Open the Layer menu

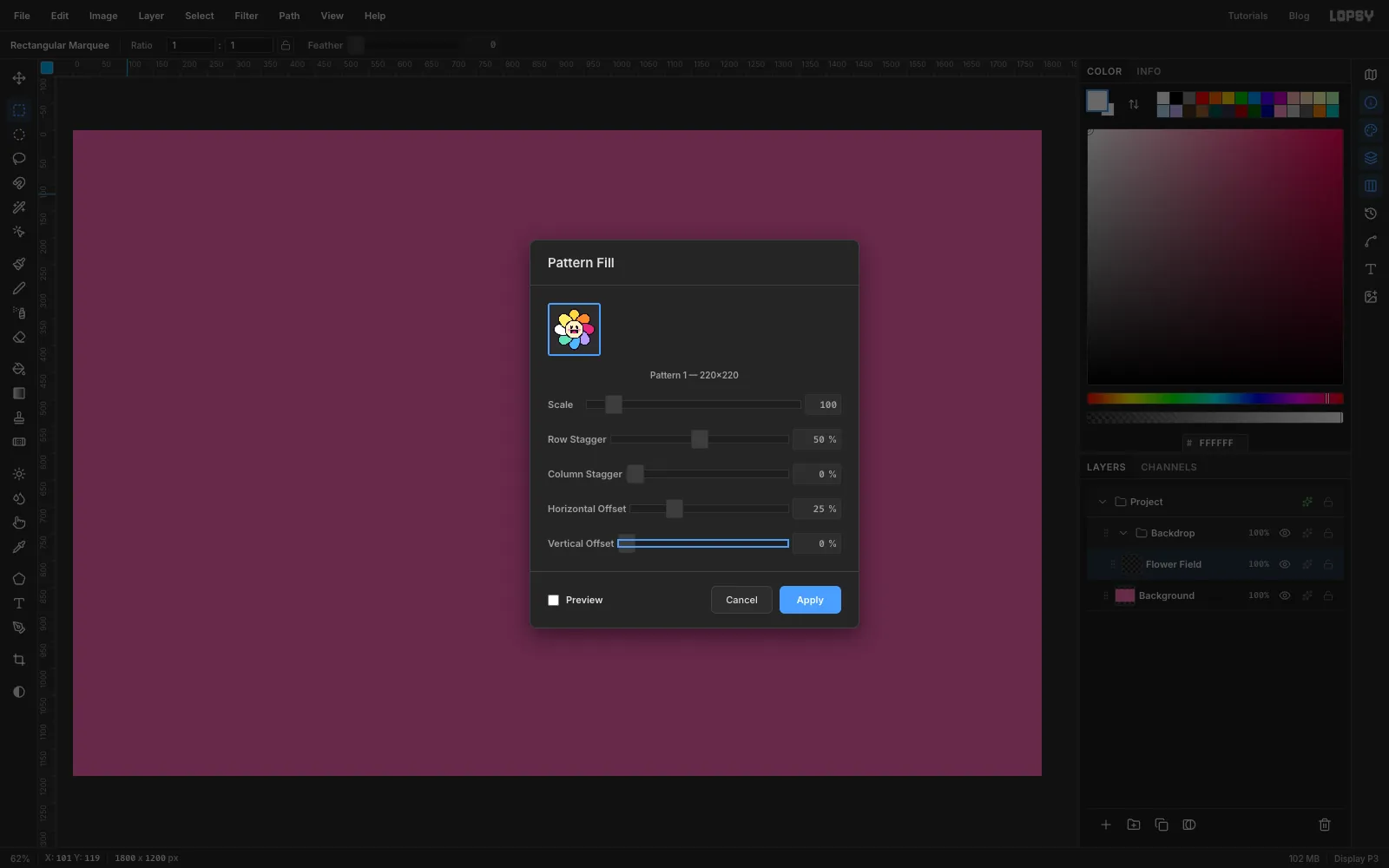click(x=151, y=16)
